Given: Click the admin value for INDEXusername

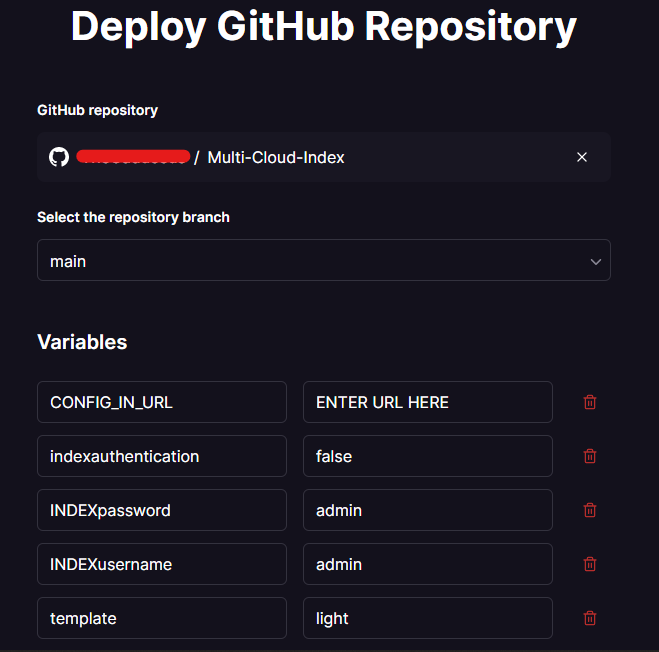Looking at the screenshot, I should coord(428,564).
